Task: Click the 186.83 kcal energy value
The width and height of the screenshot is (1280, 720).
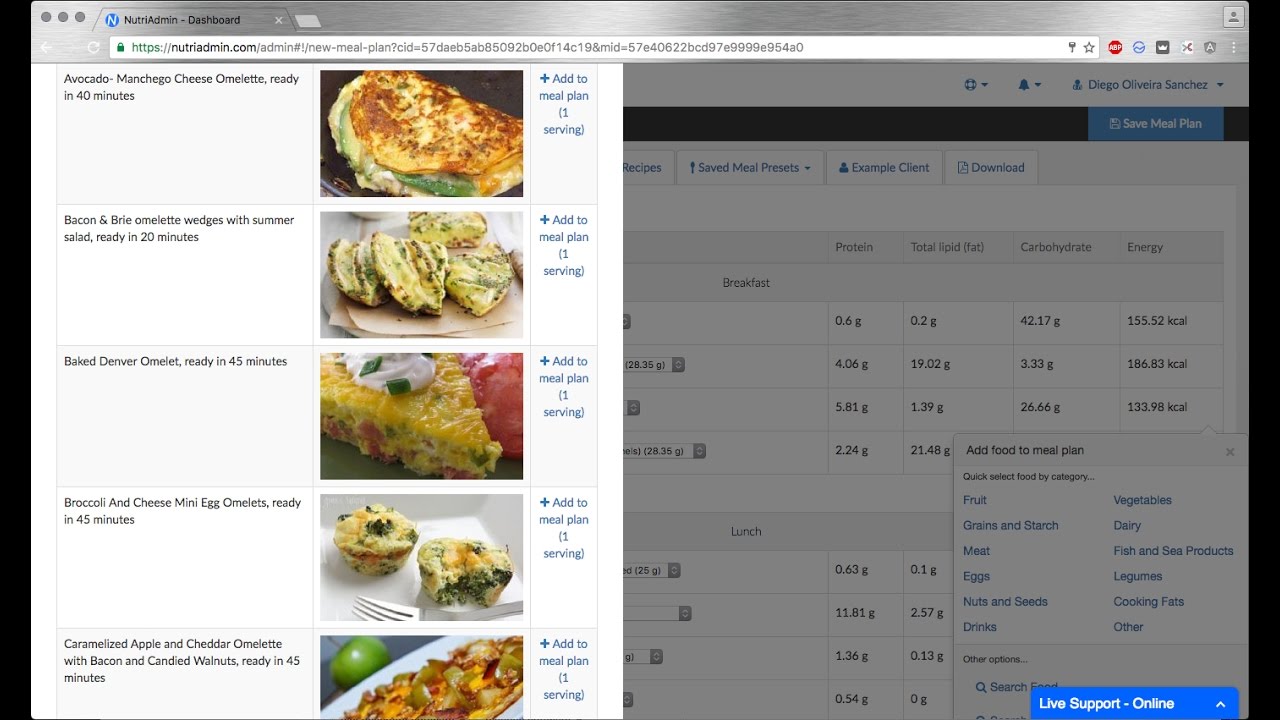Action: [1157, 364]
